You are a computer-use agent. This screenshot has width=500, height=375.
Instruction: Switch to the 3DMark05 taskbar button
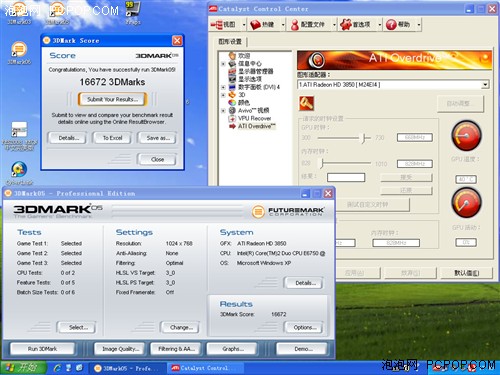[x=127, y=368]
